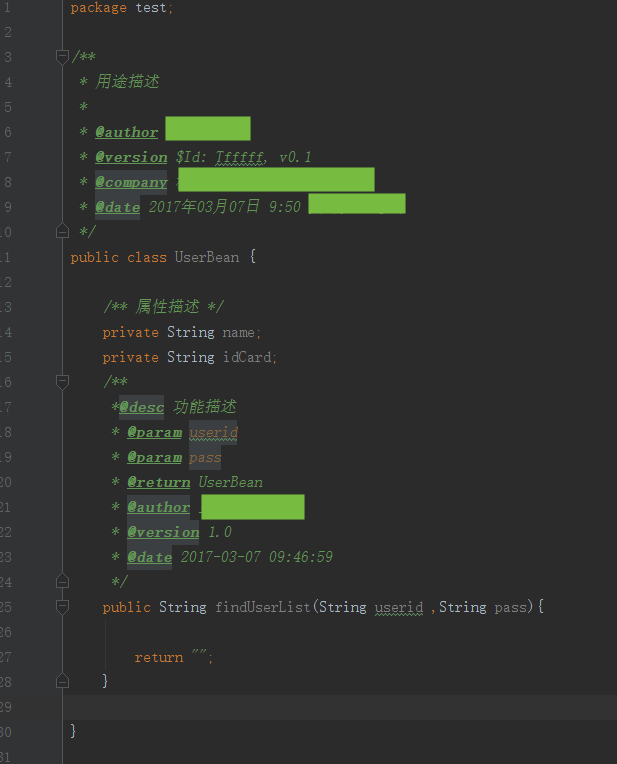
Task: Place cursor on the UserBean class name
Action: [207, 257]
